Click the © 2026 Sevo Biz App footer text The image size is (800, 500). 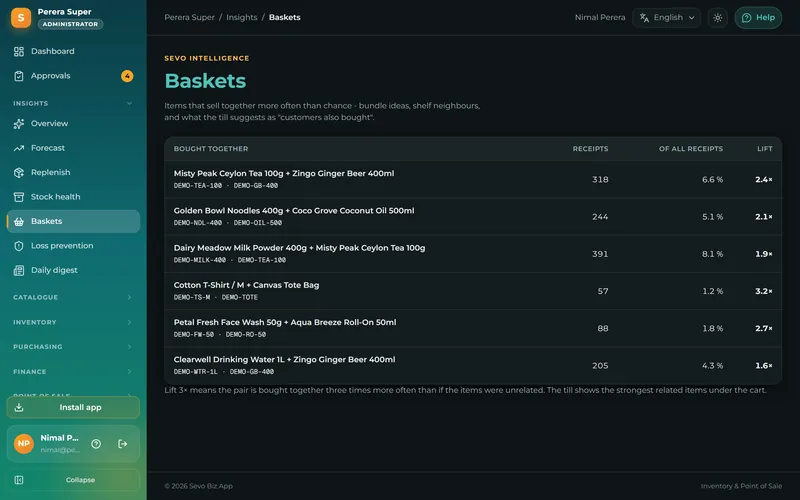tap(198, 486)
